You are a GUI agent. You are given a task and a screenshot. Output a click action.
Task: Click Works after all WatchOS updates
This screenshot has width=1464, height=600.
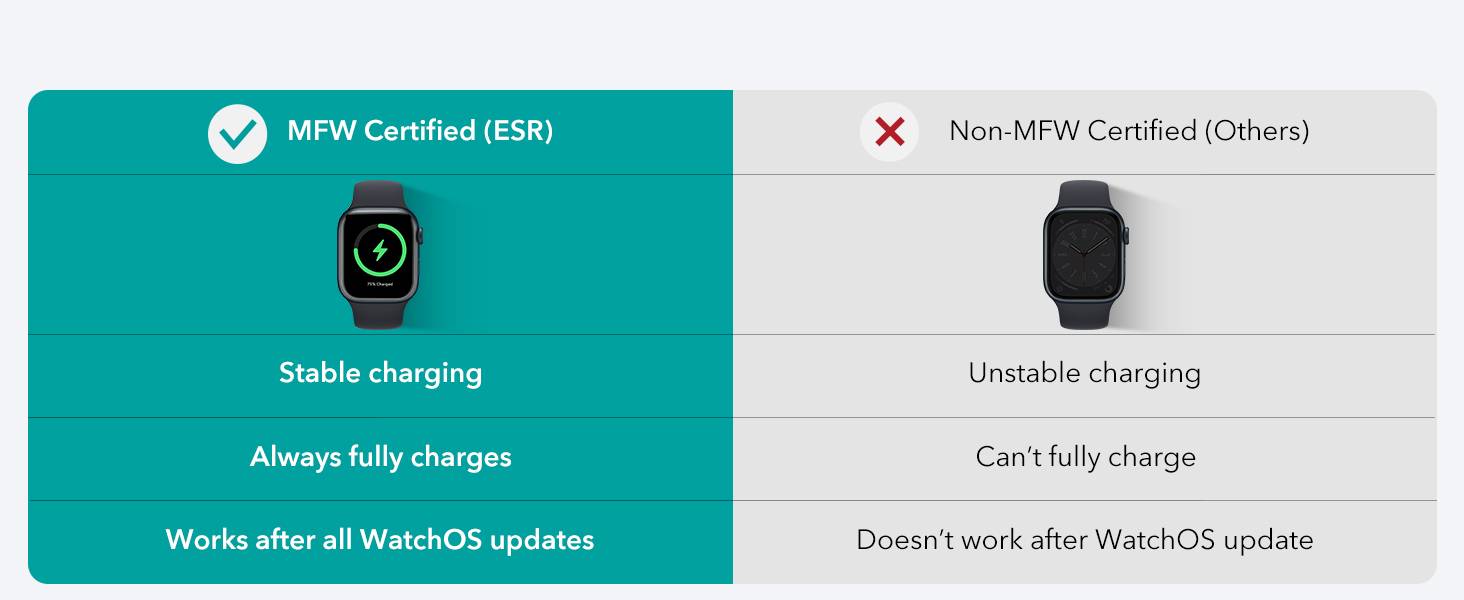(x=380, y=540)
